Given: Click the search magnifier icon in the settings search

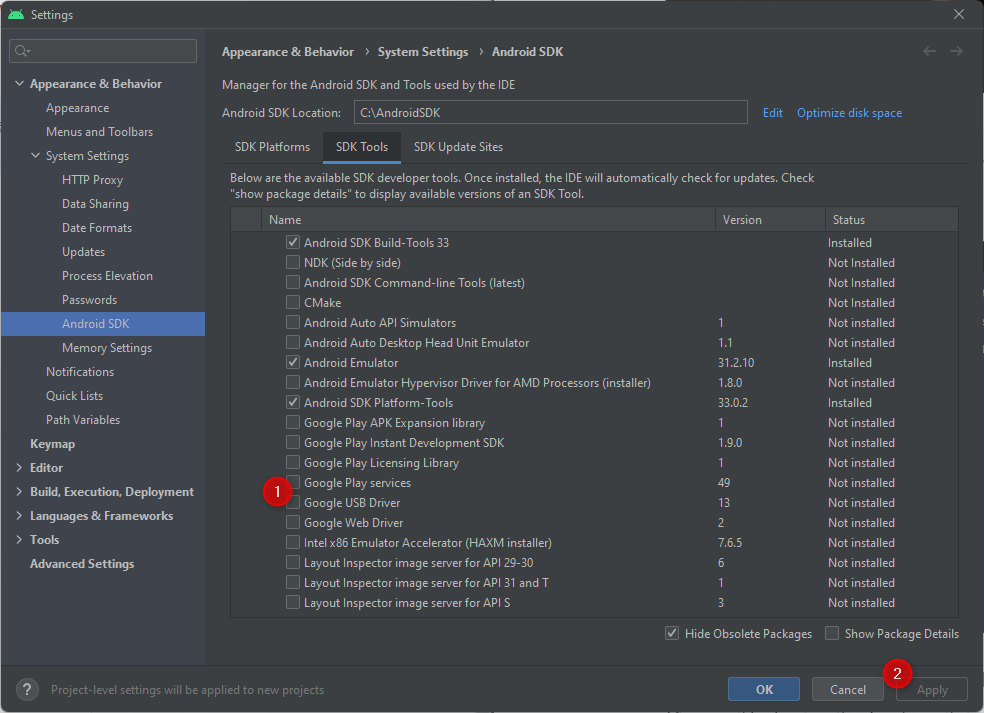Looking at the screenshot, I should (22, 51).
